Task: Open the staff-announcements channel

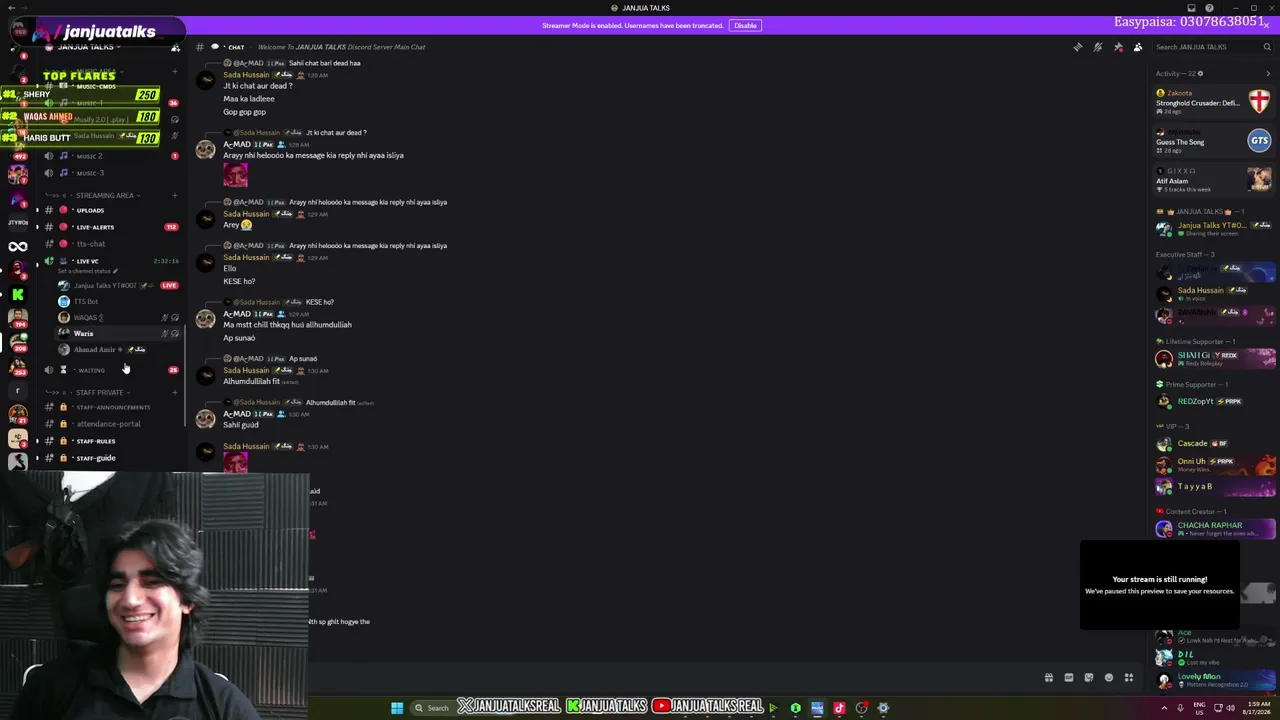Action: click(110, 407)
